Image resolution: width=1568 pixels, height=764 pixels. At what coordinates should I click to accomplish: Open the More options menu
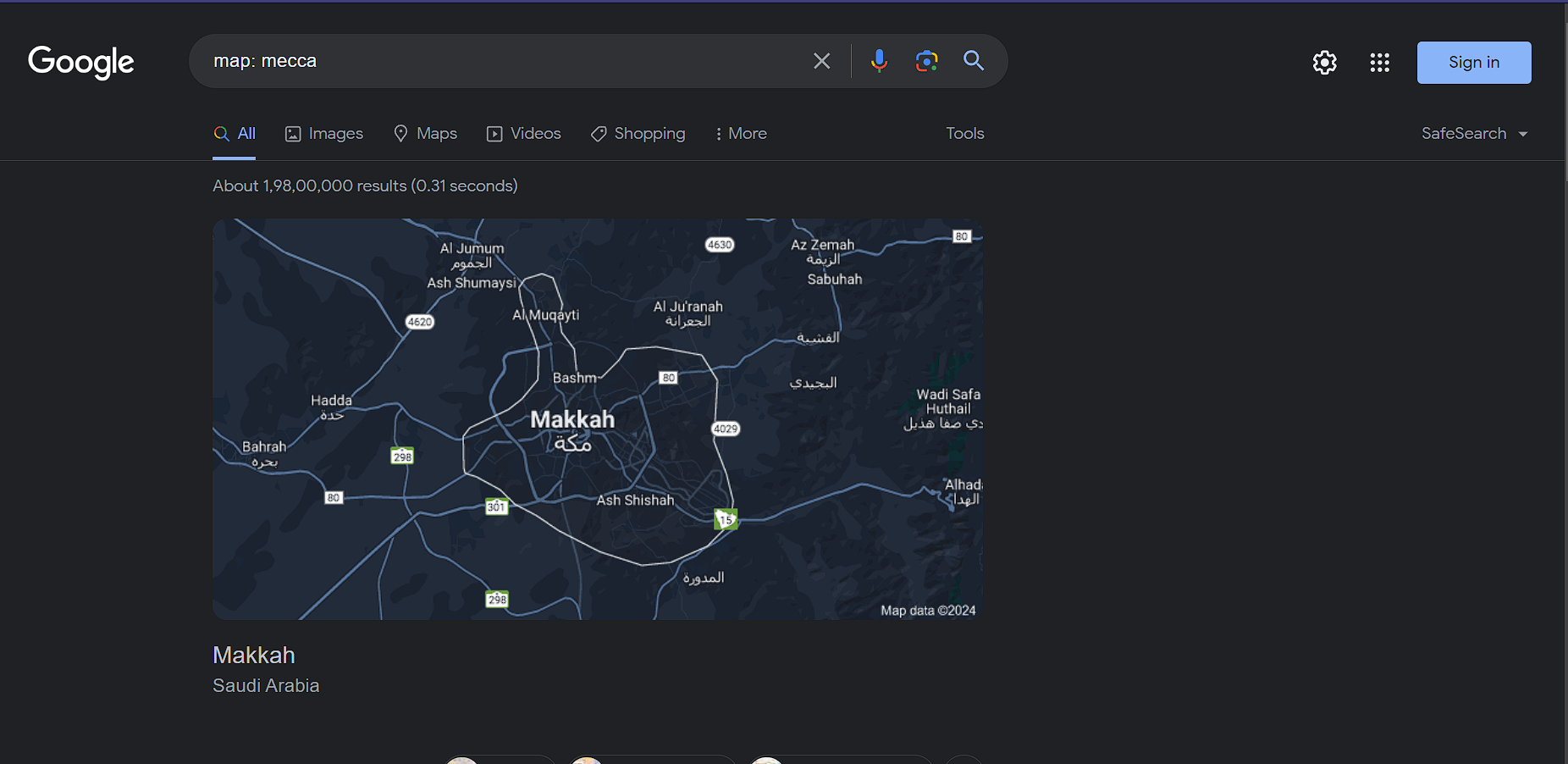(741, 134)
